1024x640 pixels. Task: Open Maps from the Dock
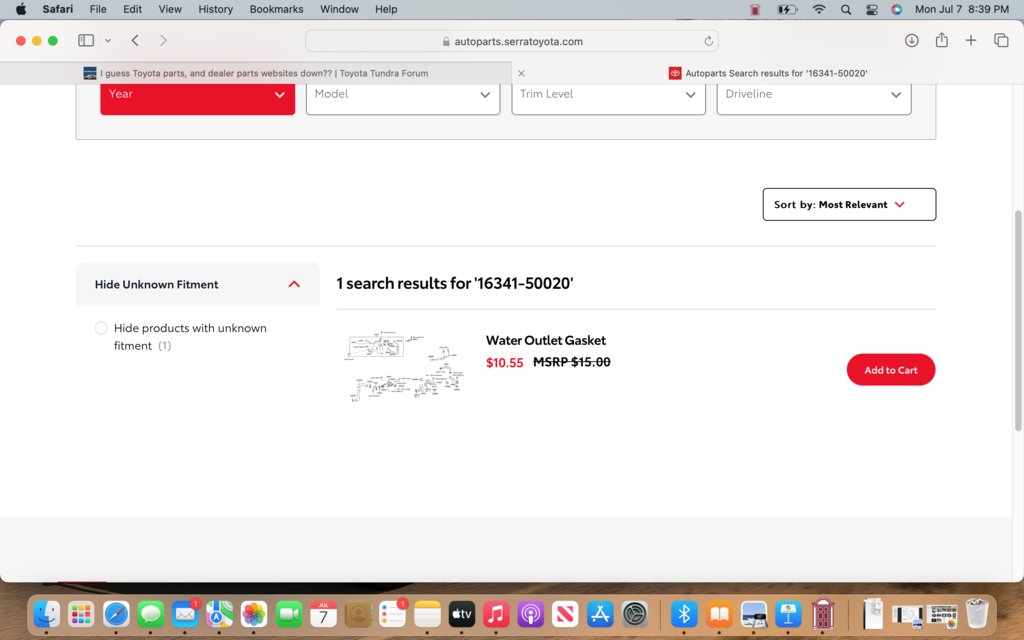pos(219,614)
